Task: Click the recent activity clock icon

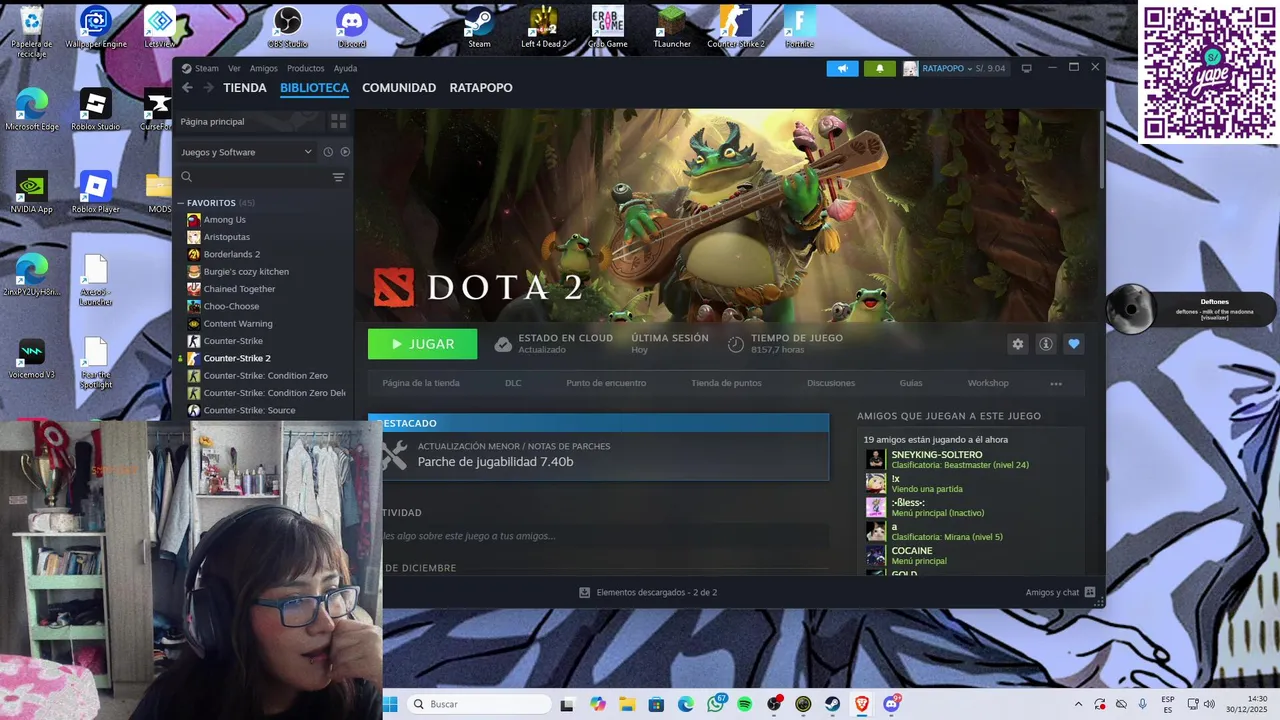Action: 328,152
